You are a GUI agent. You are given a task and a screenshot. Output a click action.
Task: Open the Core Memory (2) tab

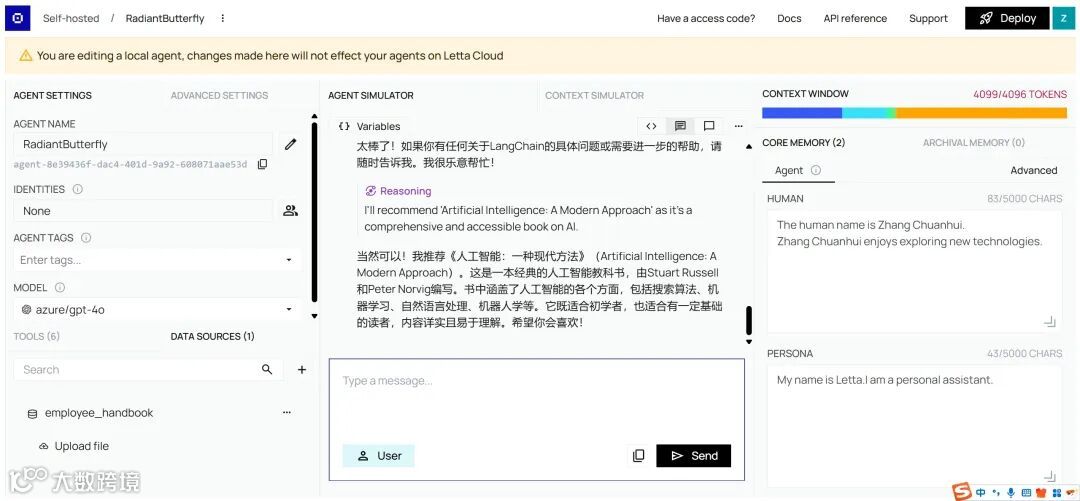pyautogui.click(x=804, y=143)
